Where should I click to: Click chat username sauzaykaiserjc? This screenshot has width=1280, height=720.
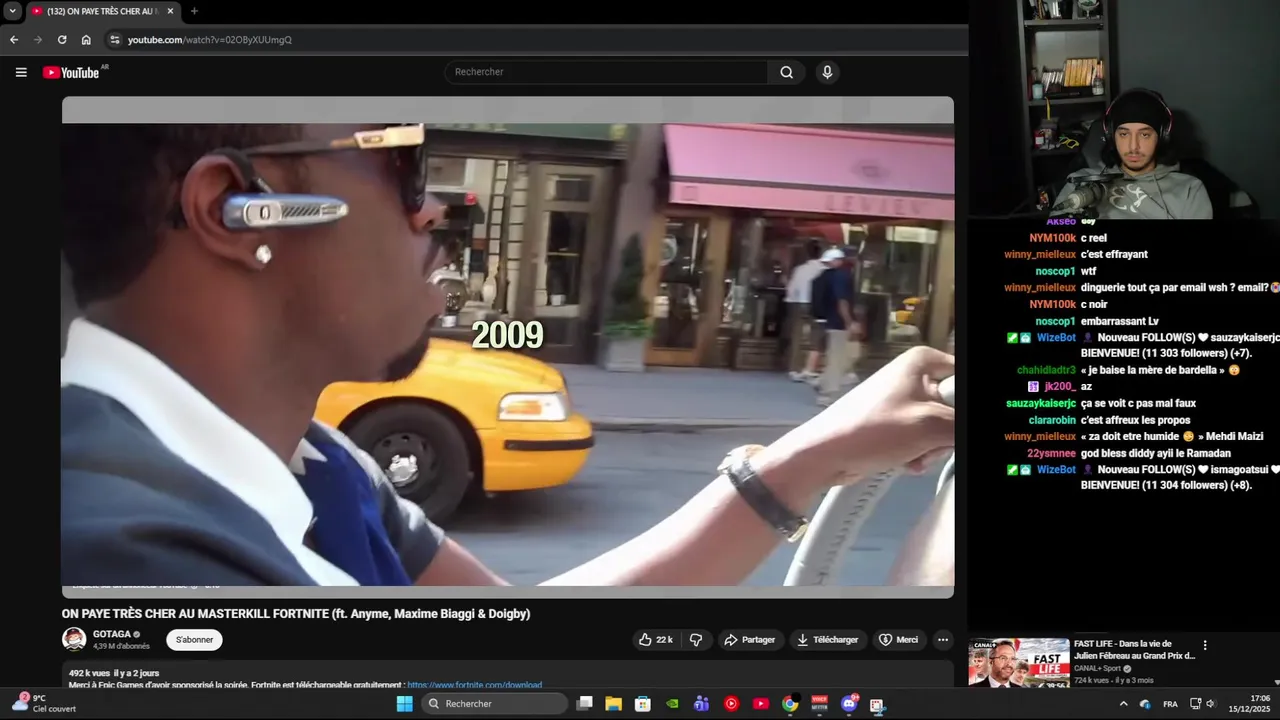pos(1041,404)
